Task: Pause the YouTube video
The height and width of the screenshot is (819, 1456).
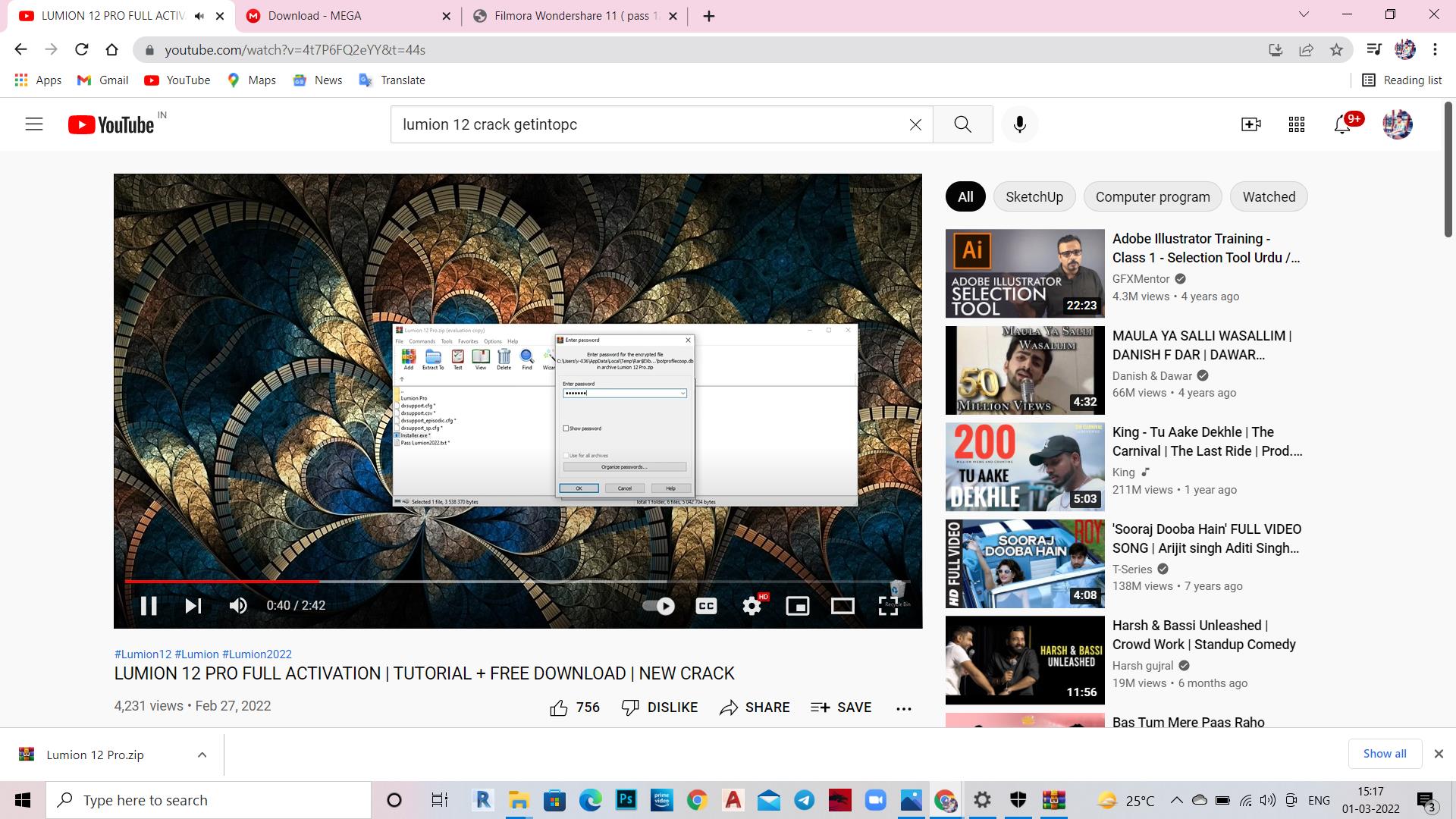Action: click(x=149, y=605)
